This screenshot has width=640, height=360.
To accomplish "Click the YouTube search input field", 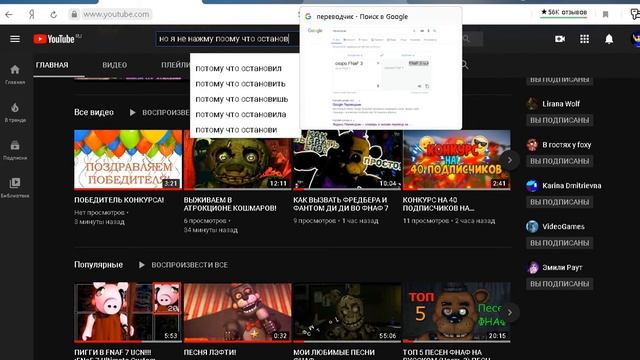I will click(227, 39).
